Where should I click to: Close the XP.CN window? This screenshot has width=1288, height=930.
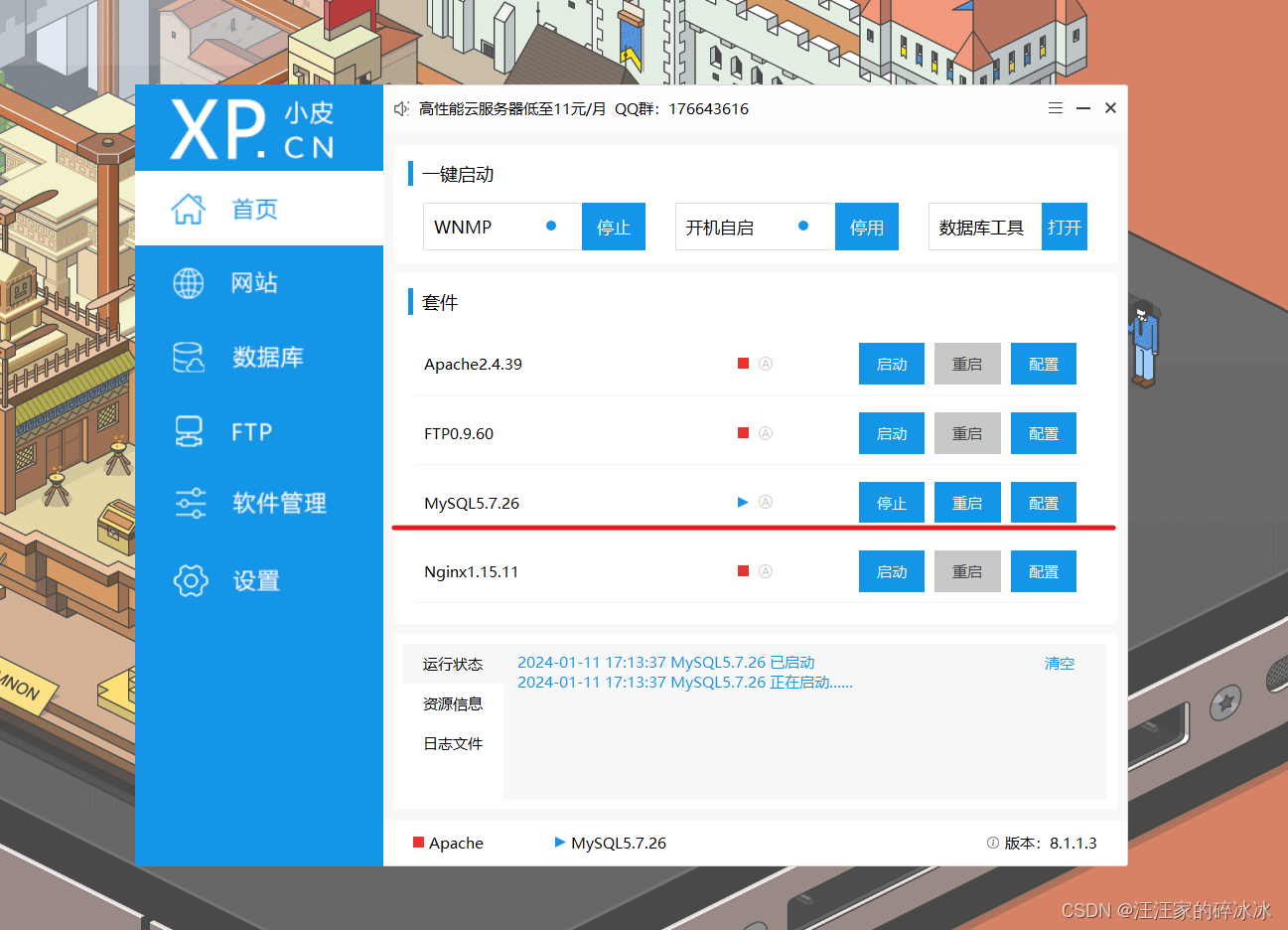1110,107
